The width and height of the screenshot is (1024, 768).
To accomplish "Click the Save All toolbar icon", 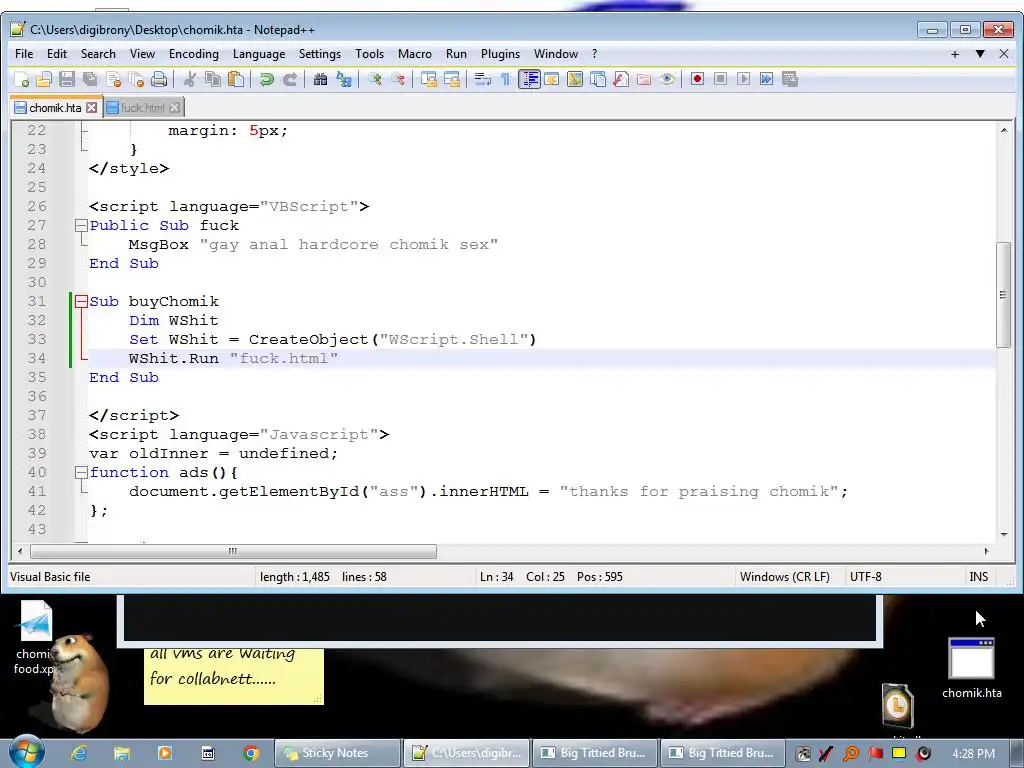I will pyautogui.click(x=89, y=80).
